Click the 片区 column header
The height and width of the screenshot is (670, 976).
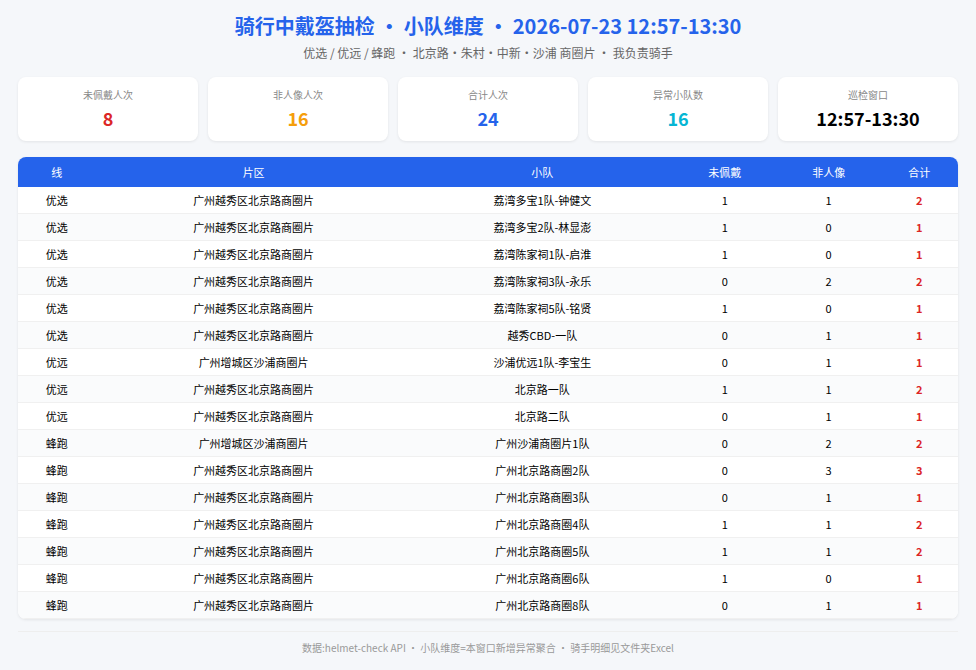[253, 172]
